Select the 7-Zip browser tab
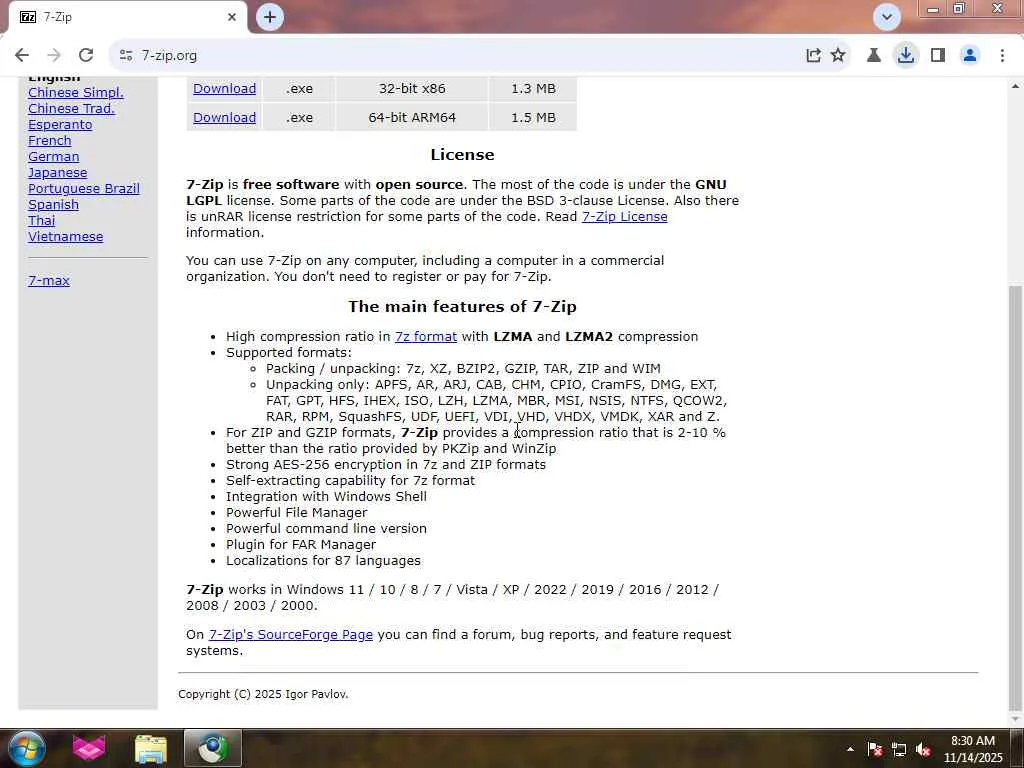 click(127, 17)
